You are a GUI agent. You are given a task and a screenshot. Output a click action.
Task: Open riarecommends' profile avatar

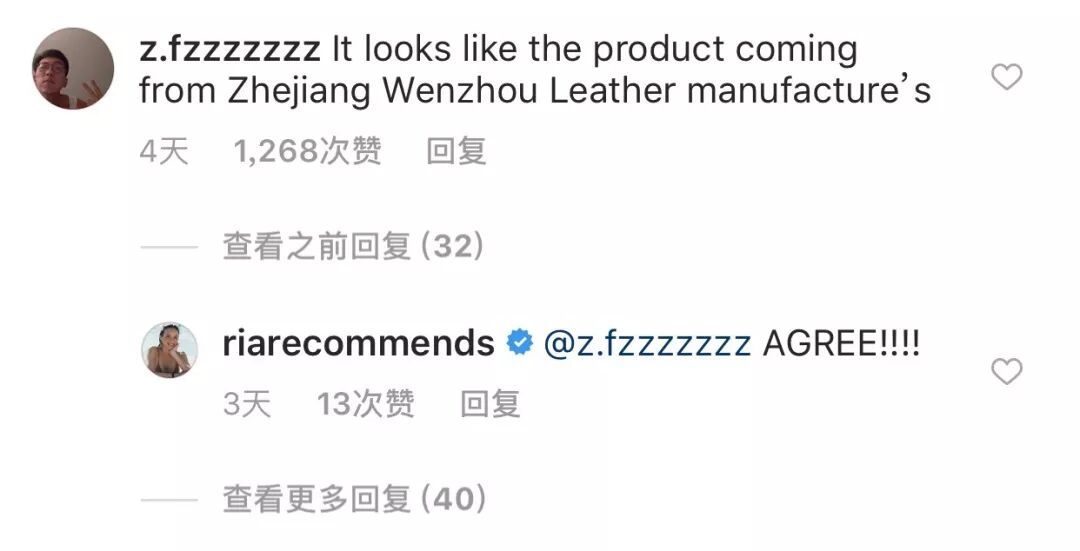pos(169,350)
